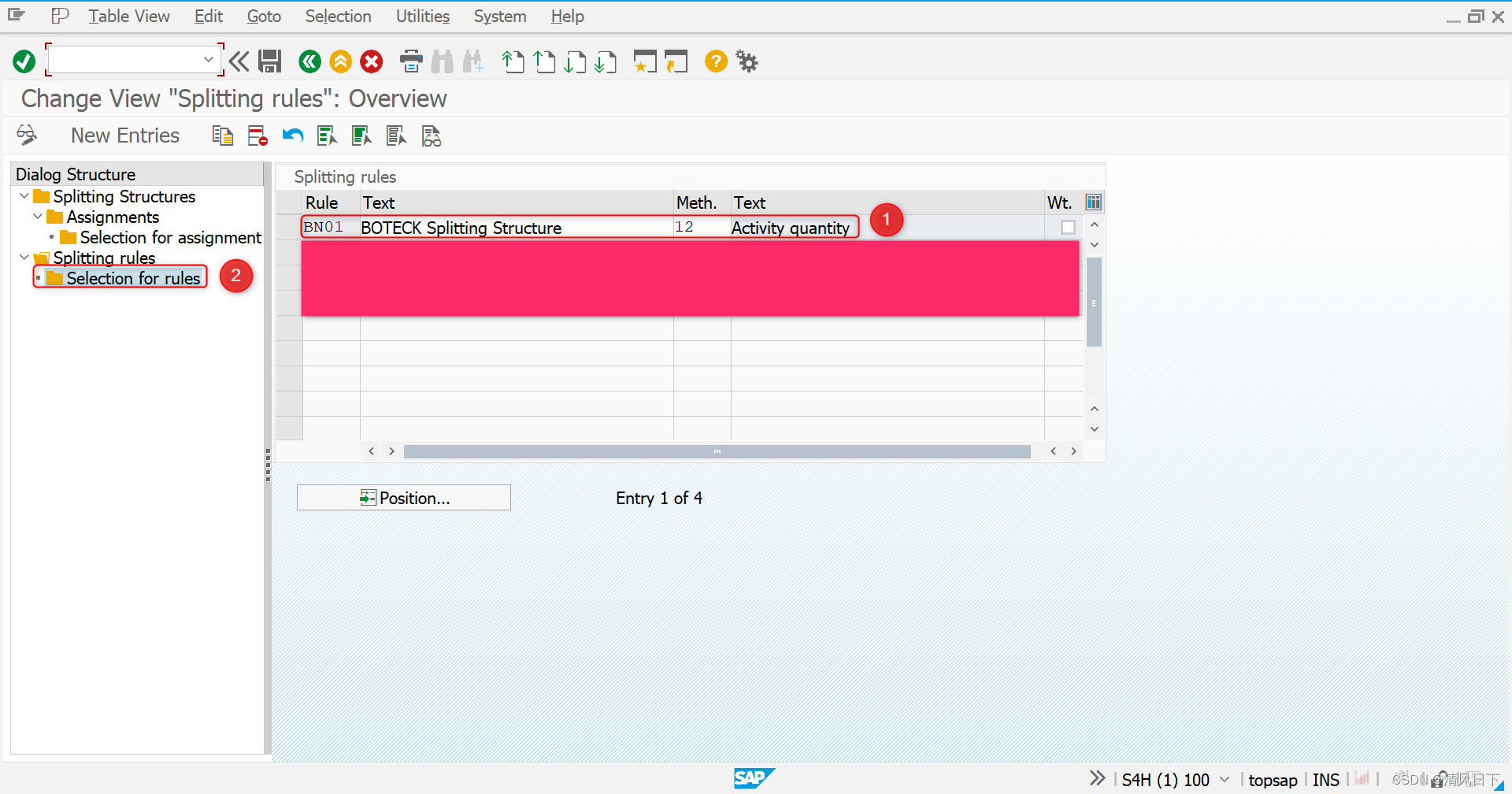Click the green Back arrow icon
Image resolution: width=1512 pixels, height=794 pixels.
[x=310, y=61]
